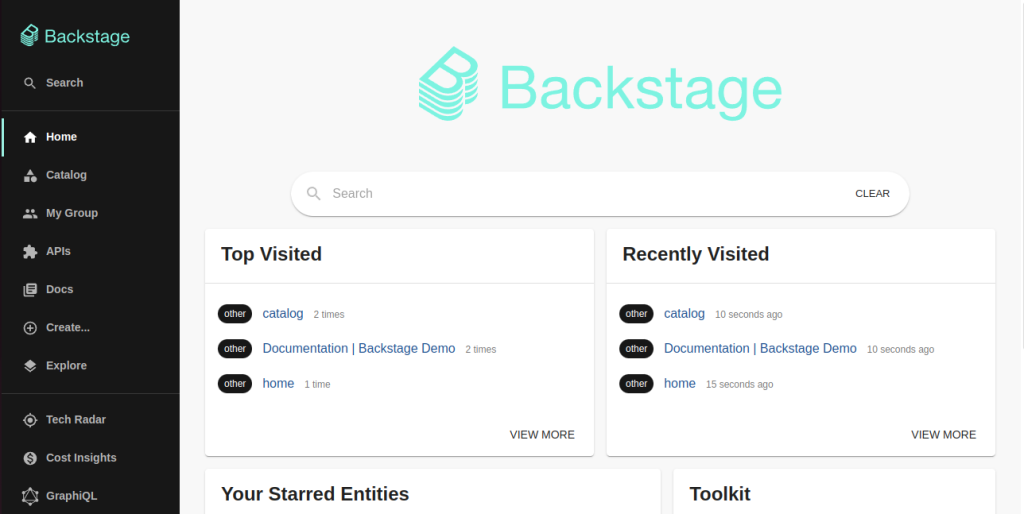This screenshot has height=514, width=1024.
Task: Open catalog link in Top Visited
Action: point(283,313)
